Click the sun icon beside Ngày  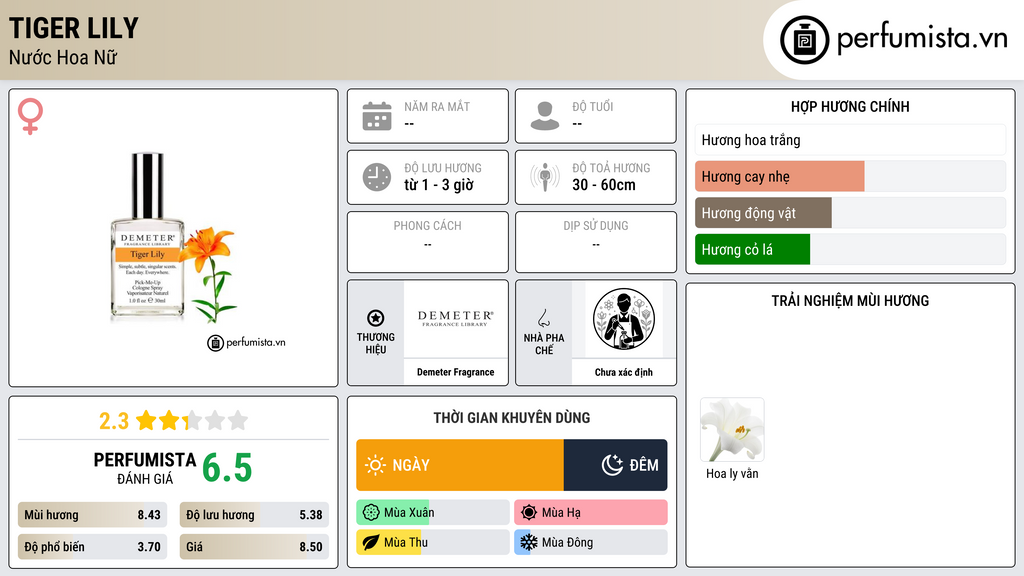point(375,465)
